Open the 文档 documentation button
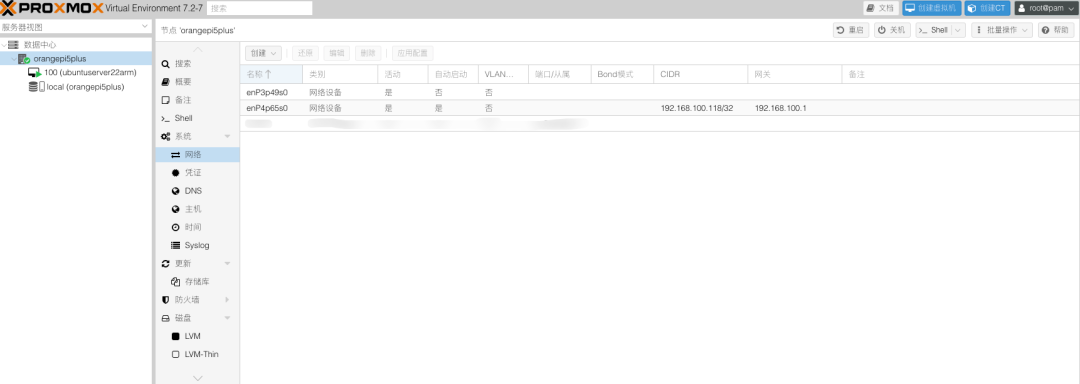The height and width of the screenshot is (384, 1080). coord(881,8)
